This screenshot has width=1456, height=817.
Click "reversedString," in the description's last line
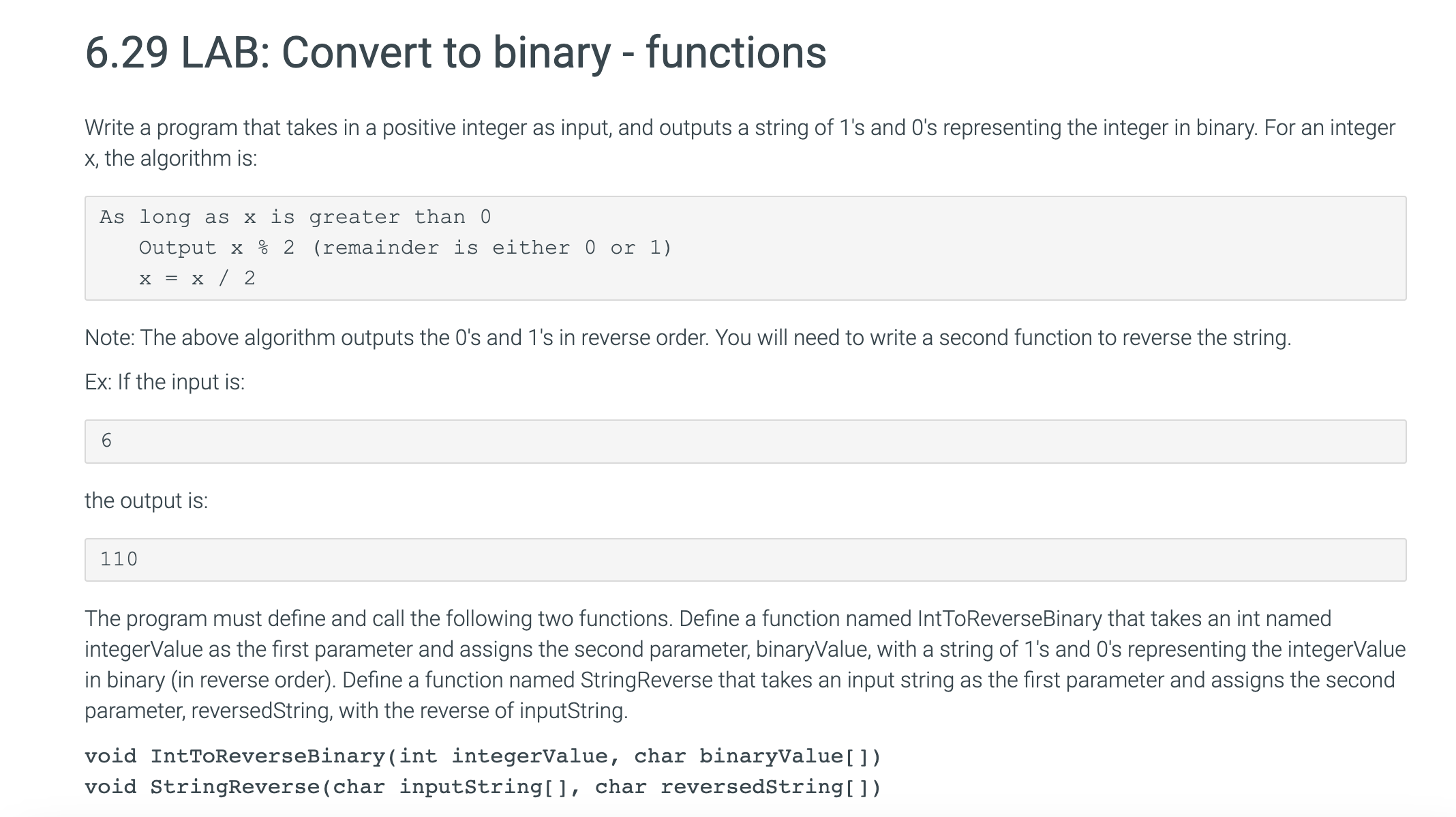[x=262, y=711]
